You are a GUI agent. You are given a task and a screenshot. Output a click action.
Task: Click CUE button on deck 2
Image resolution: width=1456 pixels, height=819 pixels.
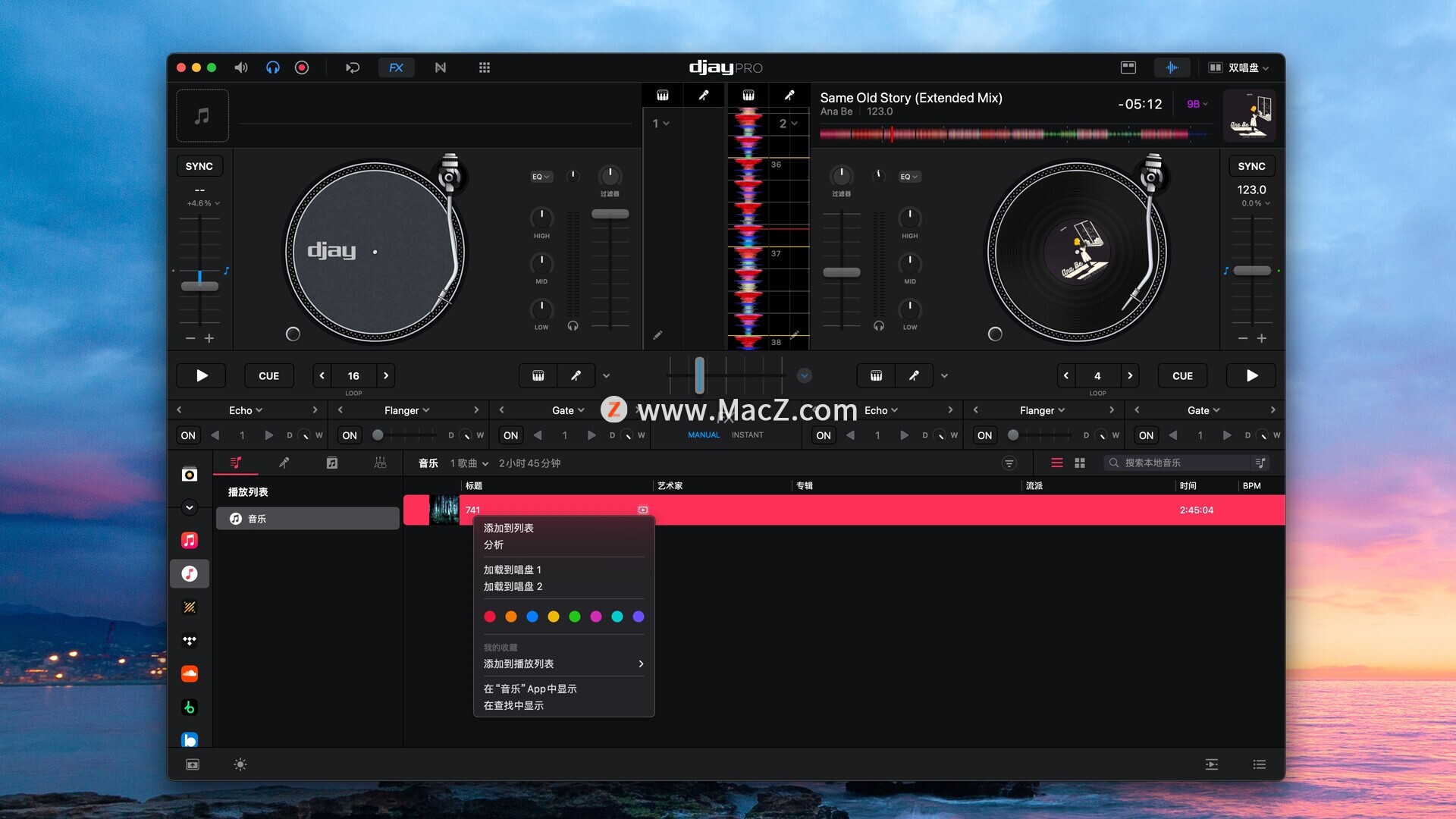click(1182, 375)
